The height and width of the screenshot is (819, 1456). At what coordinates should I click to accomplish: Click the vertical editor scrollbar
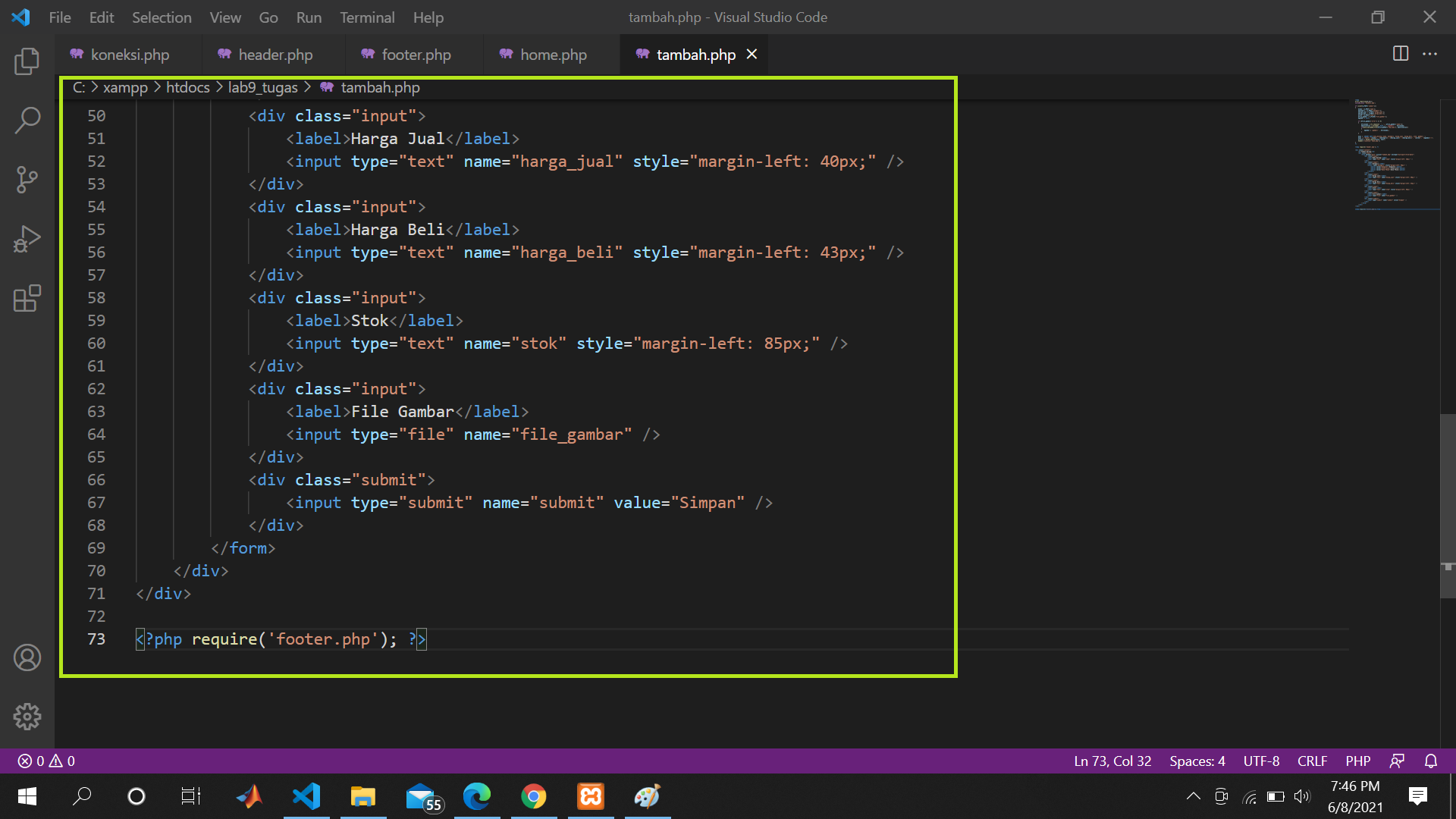coord(1448,506)
